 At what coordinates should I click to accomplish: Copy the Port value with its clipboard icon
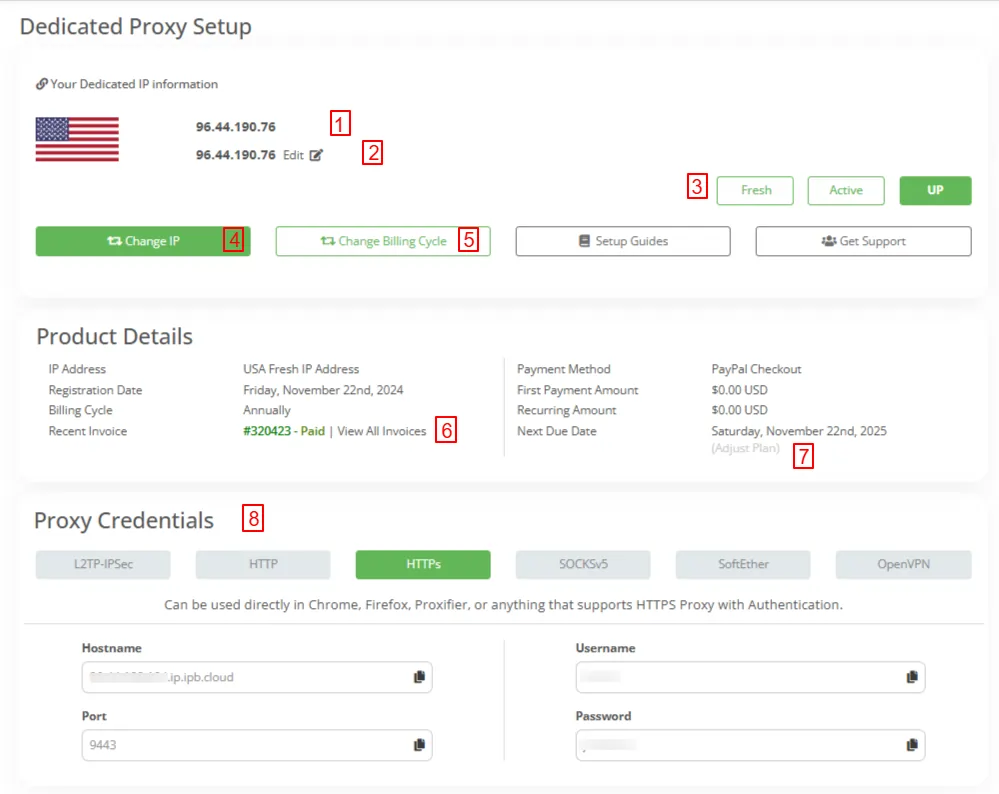point(419,744)
